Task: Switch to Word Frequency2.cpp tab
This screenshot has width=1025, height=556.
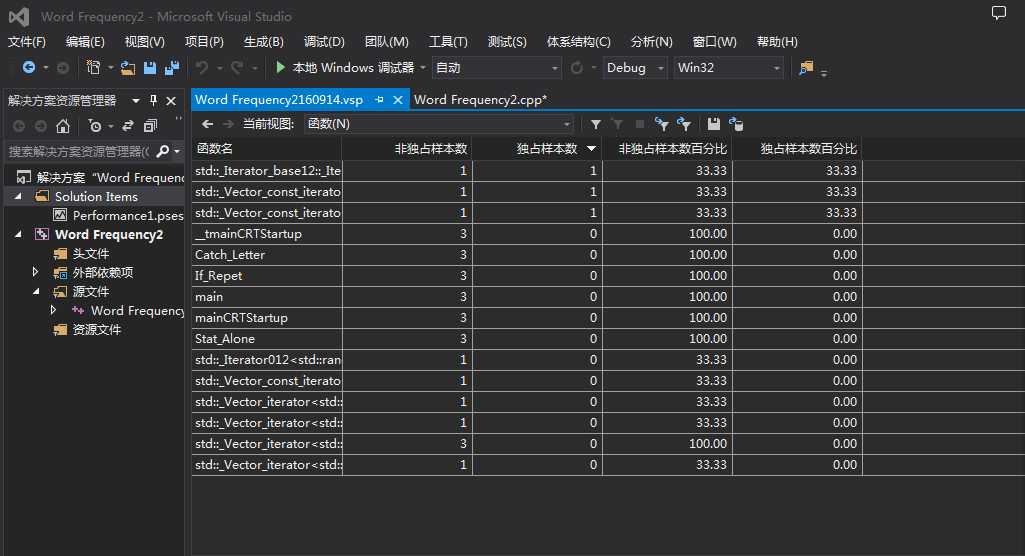Action: click(480, 100)
